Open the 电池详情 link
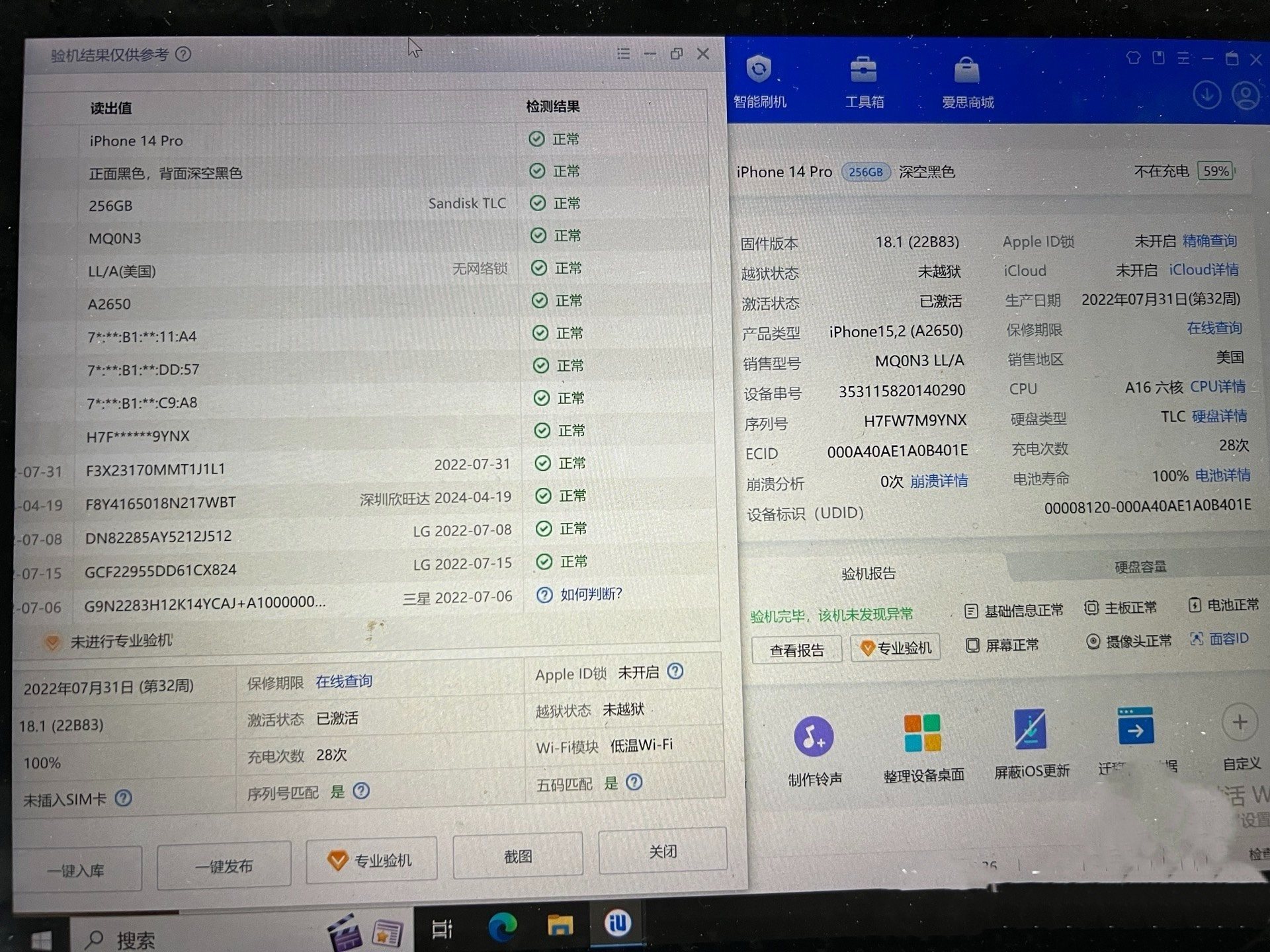The image size is (1270, 952). (1222, 475)
